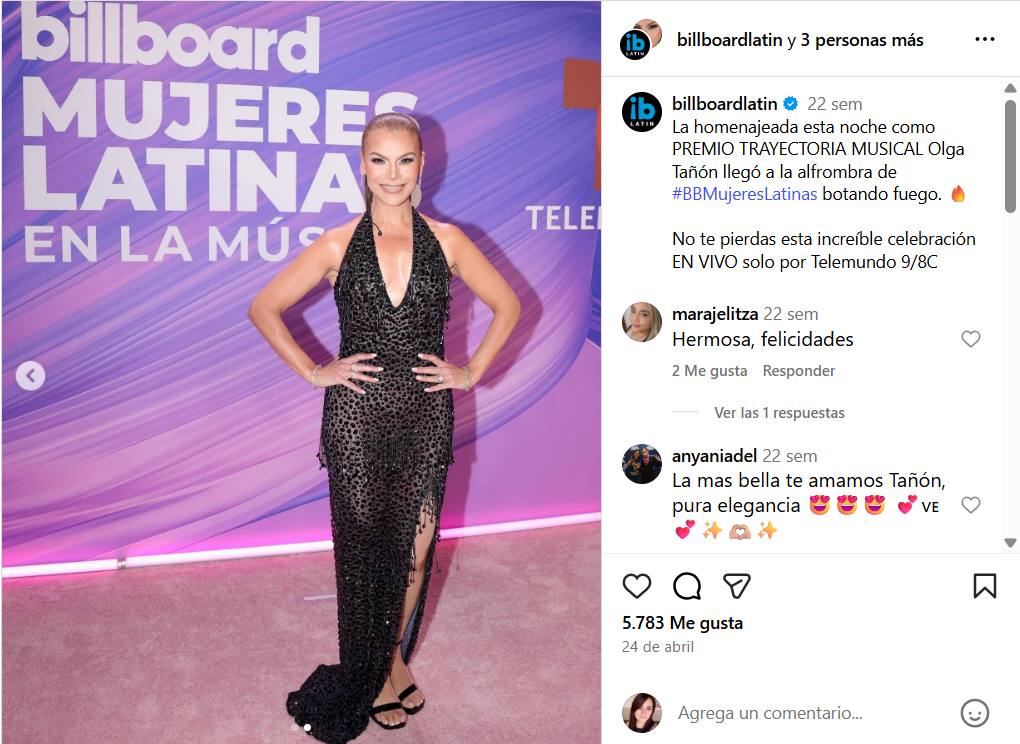Expand "Ver las 1 respuestas"

coord(779,413)
